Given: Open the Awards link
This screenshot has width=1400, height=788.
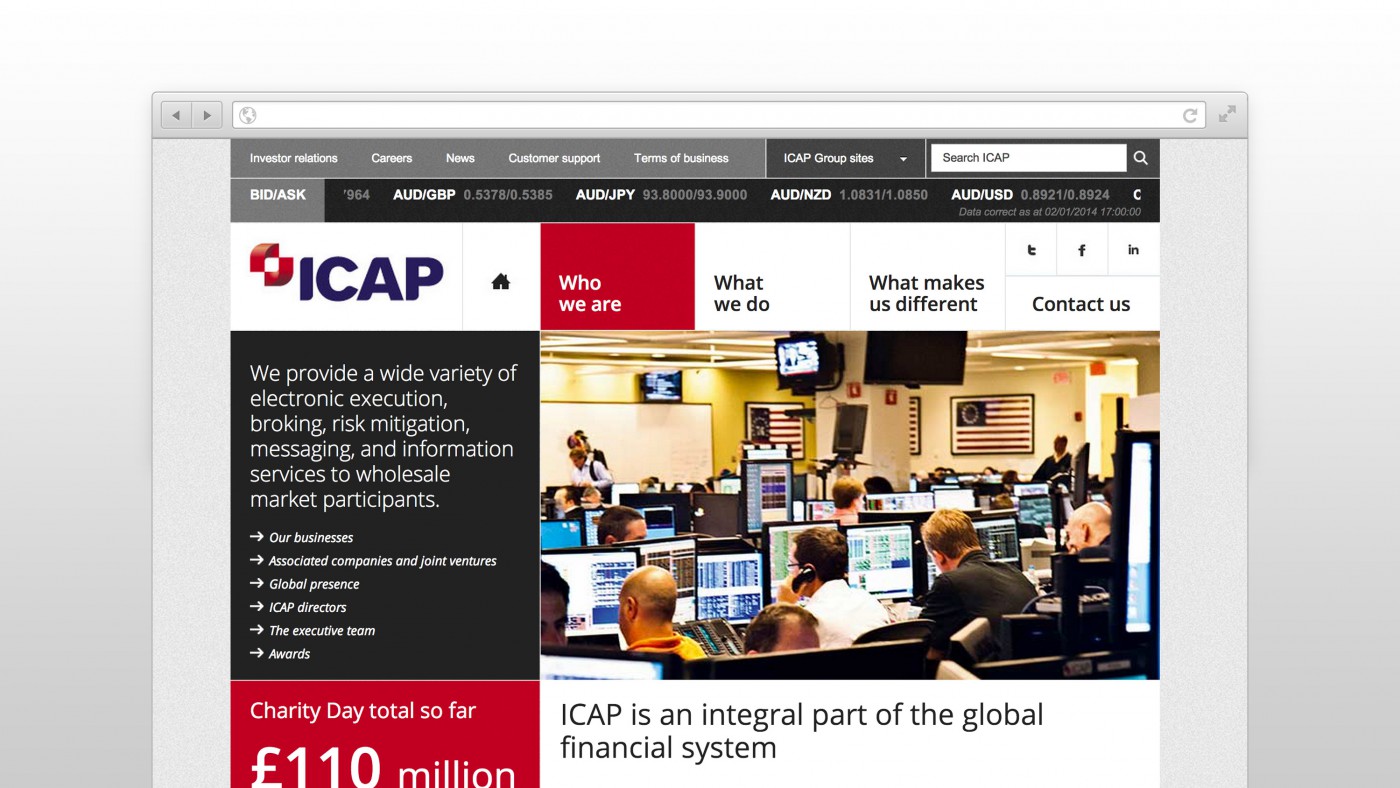Looking at the screenshot, I should 289,654.
